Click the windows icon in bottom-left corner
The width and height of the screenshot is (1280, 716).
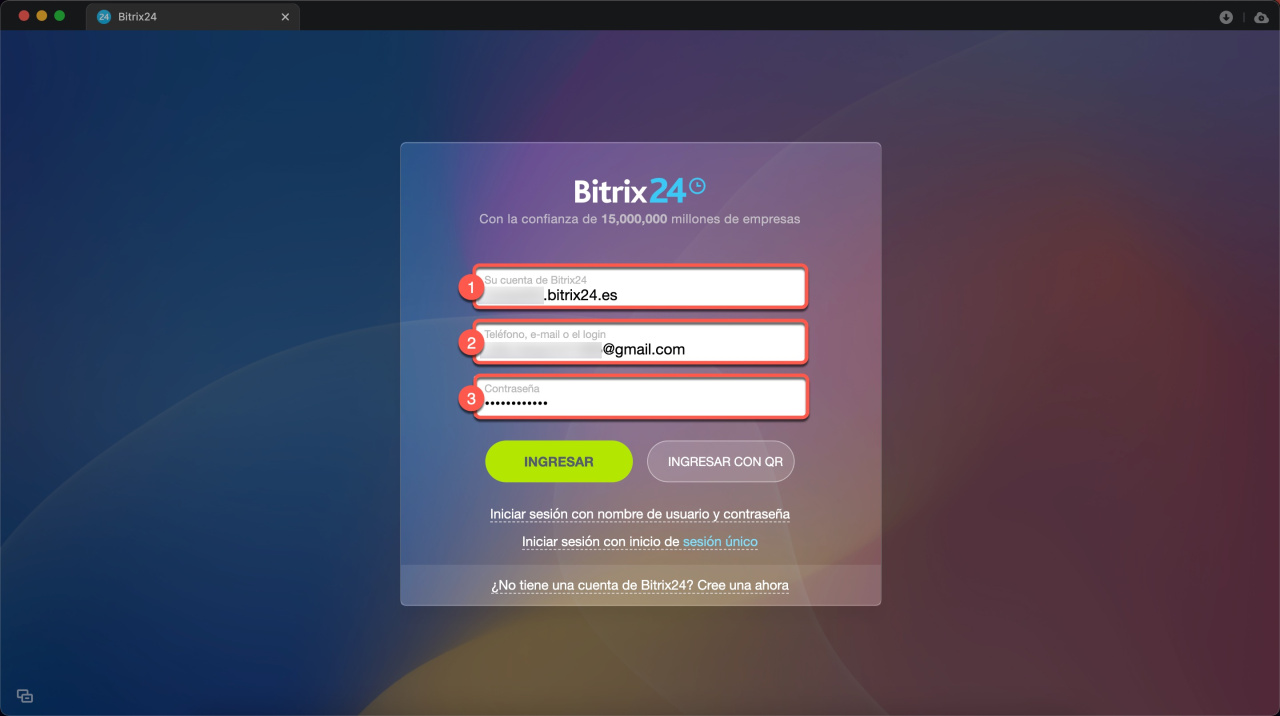tap(25, 696)
